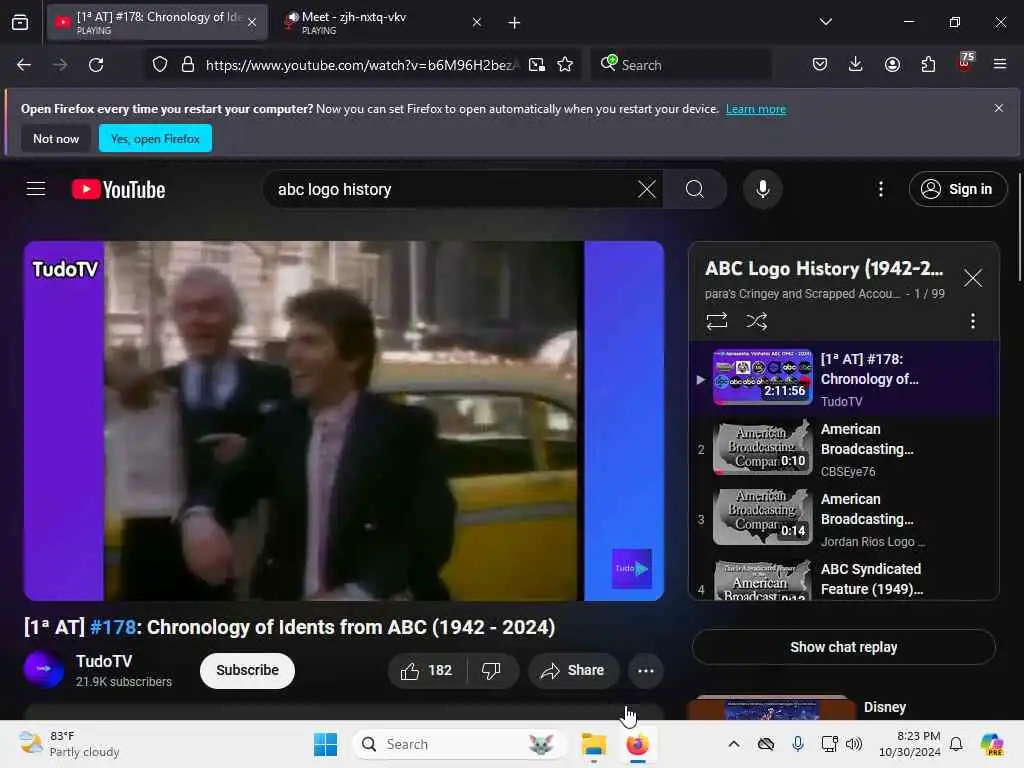The height and width of the screenshot is (768, 1024).
Task: Click the Firefox taskbar icon
Action: coord(637,744)
